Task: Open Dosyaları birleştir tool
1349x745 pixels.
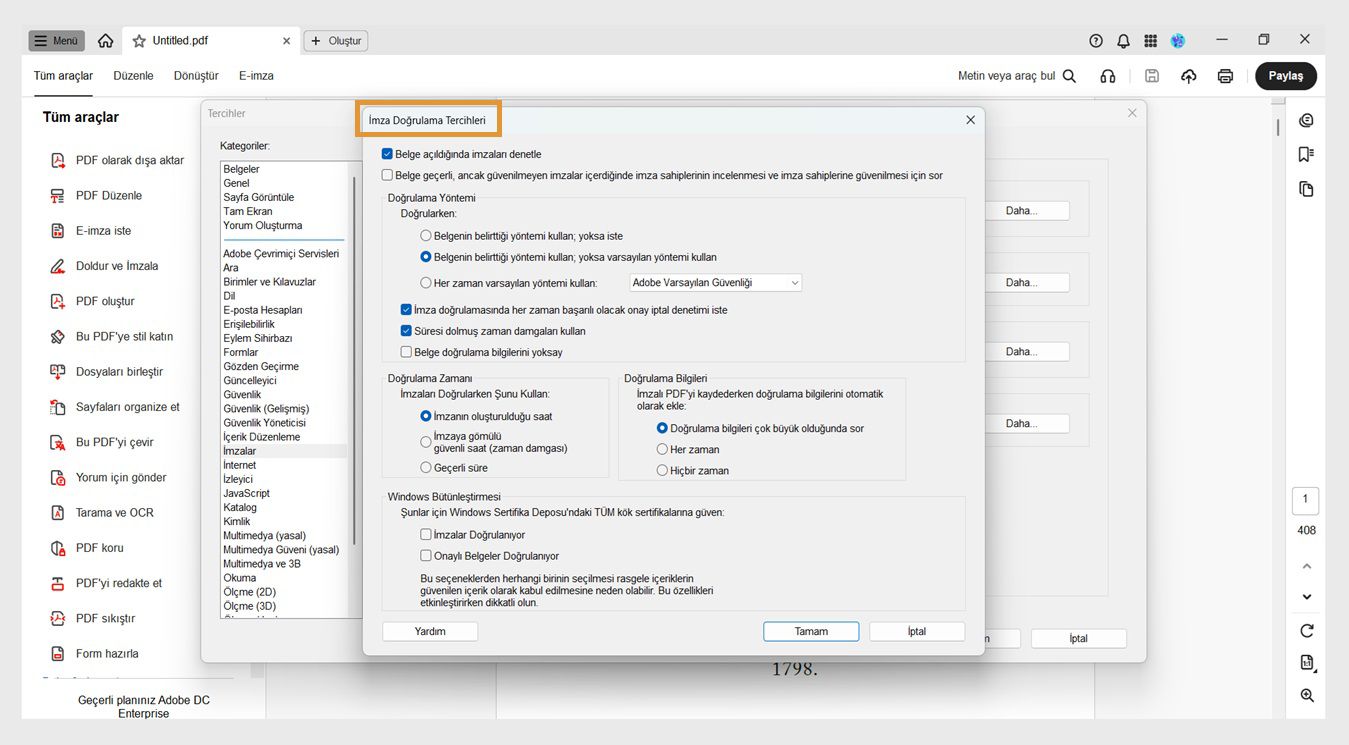Action: [x=106, y=372]
